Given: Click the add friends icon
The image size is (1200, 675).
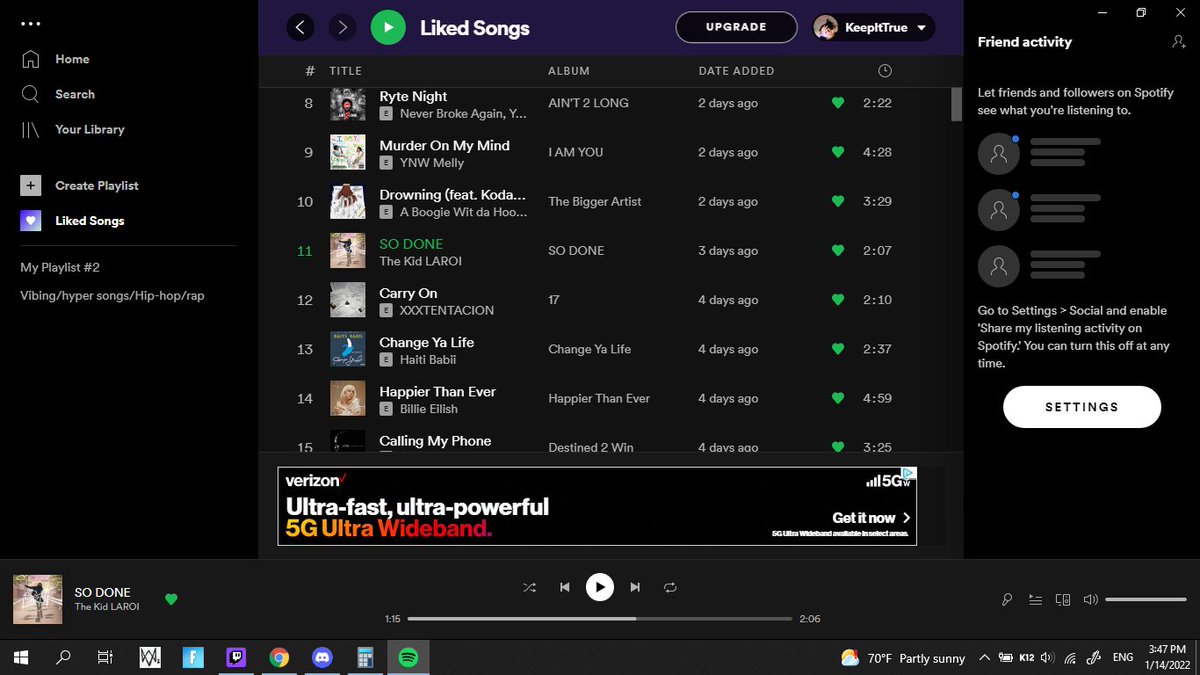Looking at the screenshot, I should coord(1178,41).
